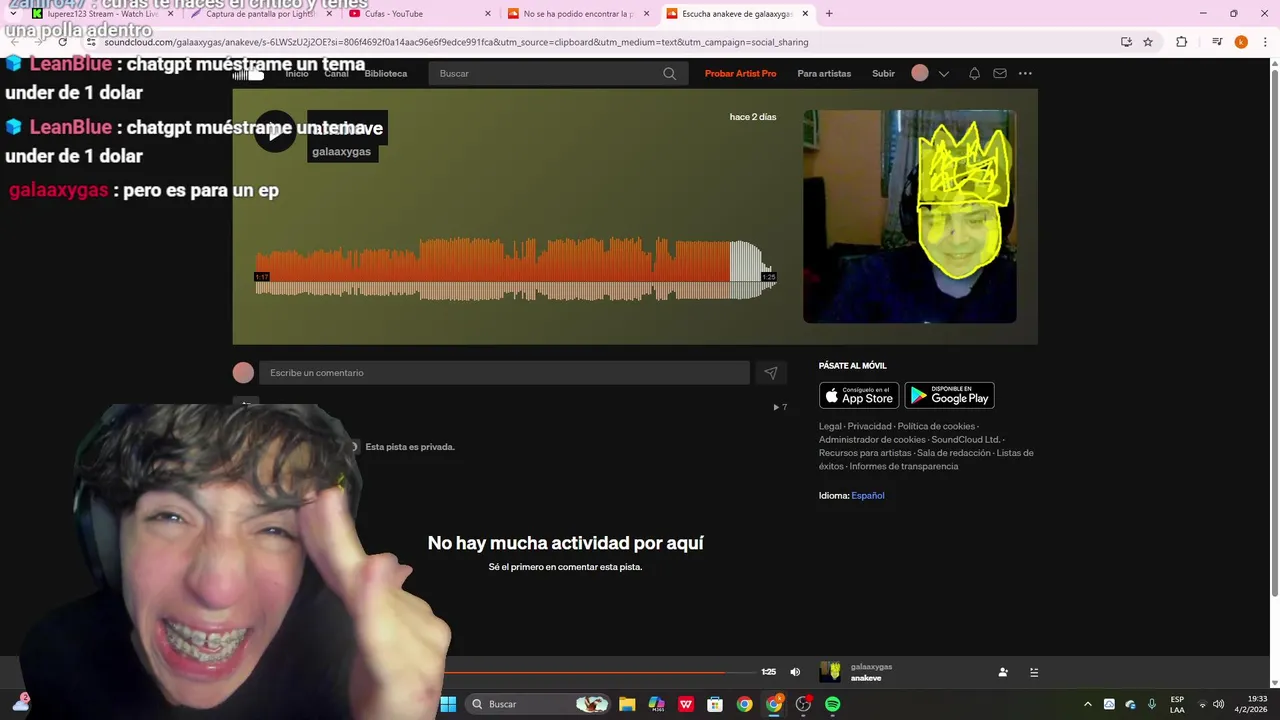Open the SoundCloud notifications bell
The width and height of the screenshot is (1280, 720).
tap(974, 73)
